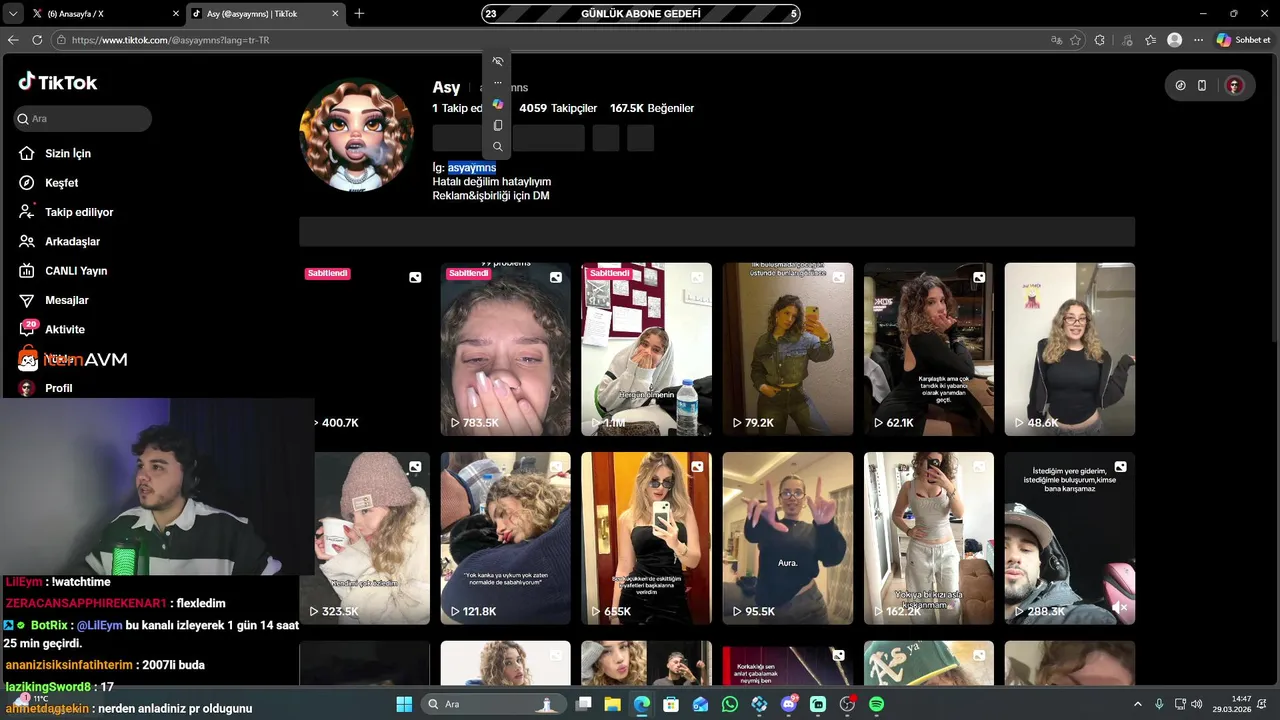Open the Edge profile icon
This screenshot has height=720, width=1280.
[x=1175, y=40]
